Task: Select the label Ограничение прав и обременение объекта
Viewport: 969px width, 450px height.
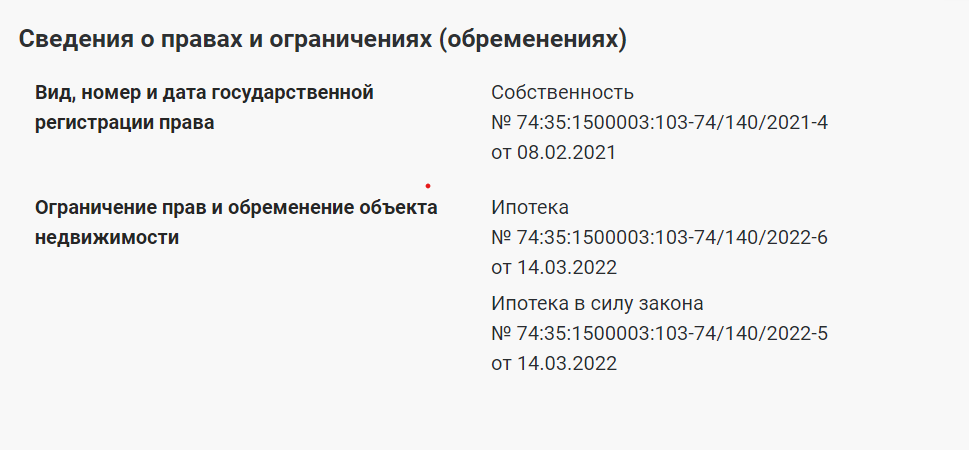Action: click(x=236, y=208)
